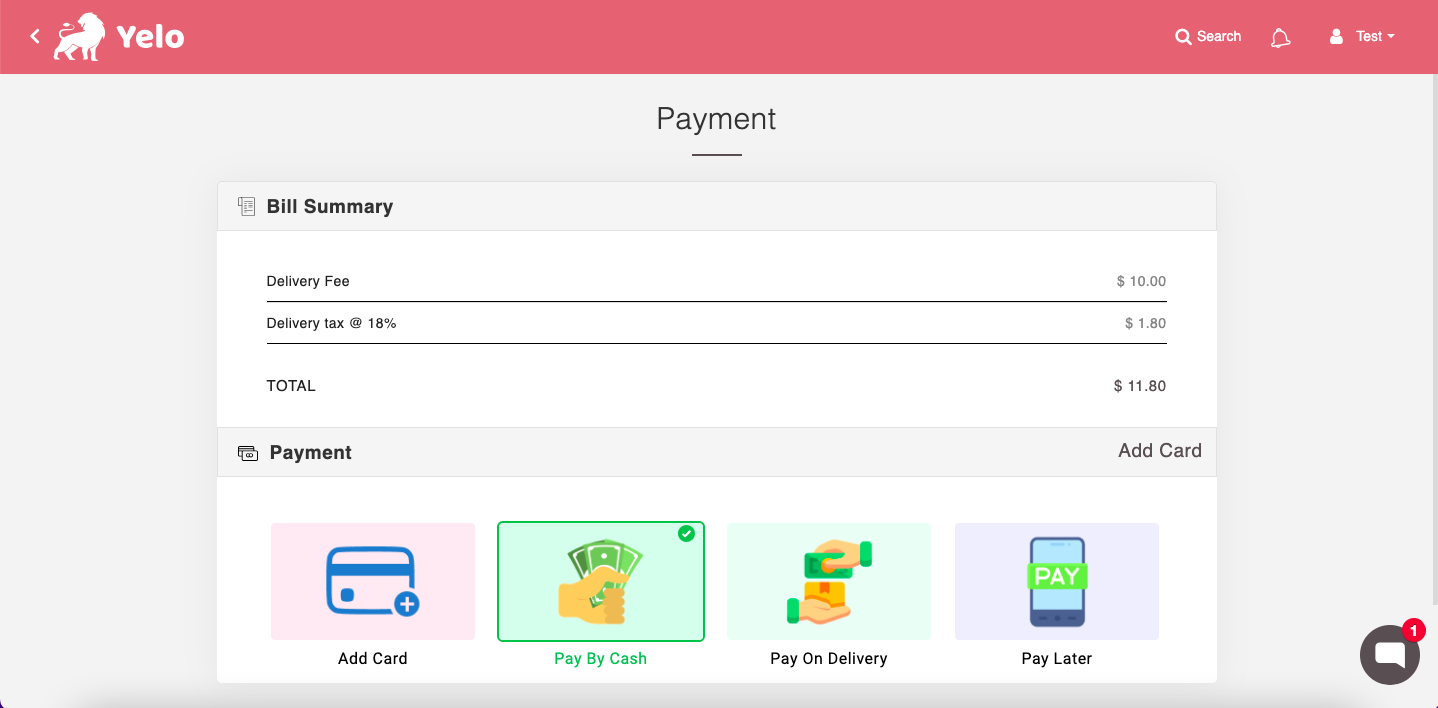The image size is (1438, 708).
Task: Choose Pay Later phone option
Action: [1057, 581]
